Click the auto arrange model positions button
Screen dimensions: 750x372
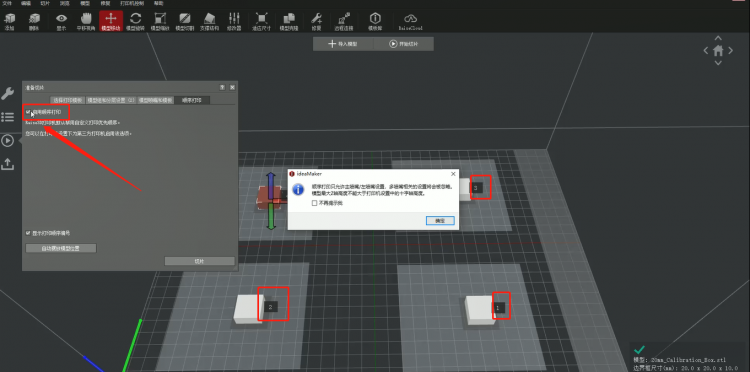tap(61, 249)
